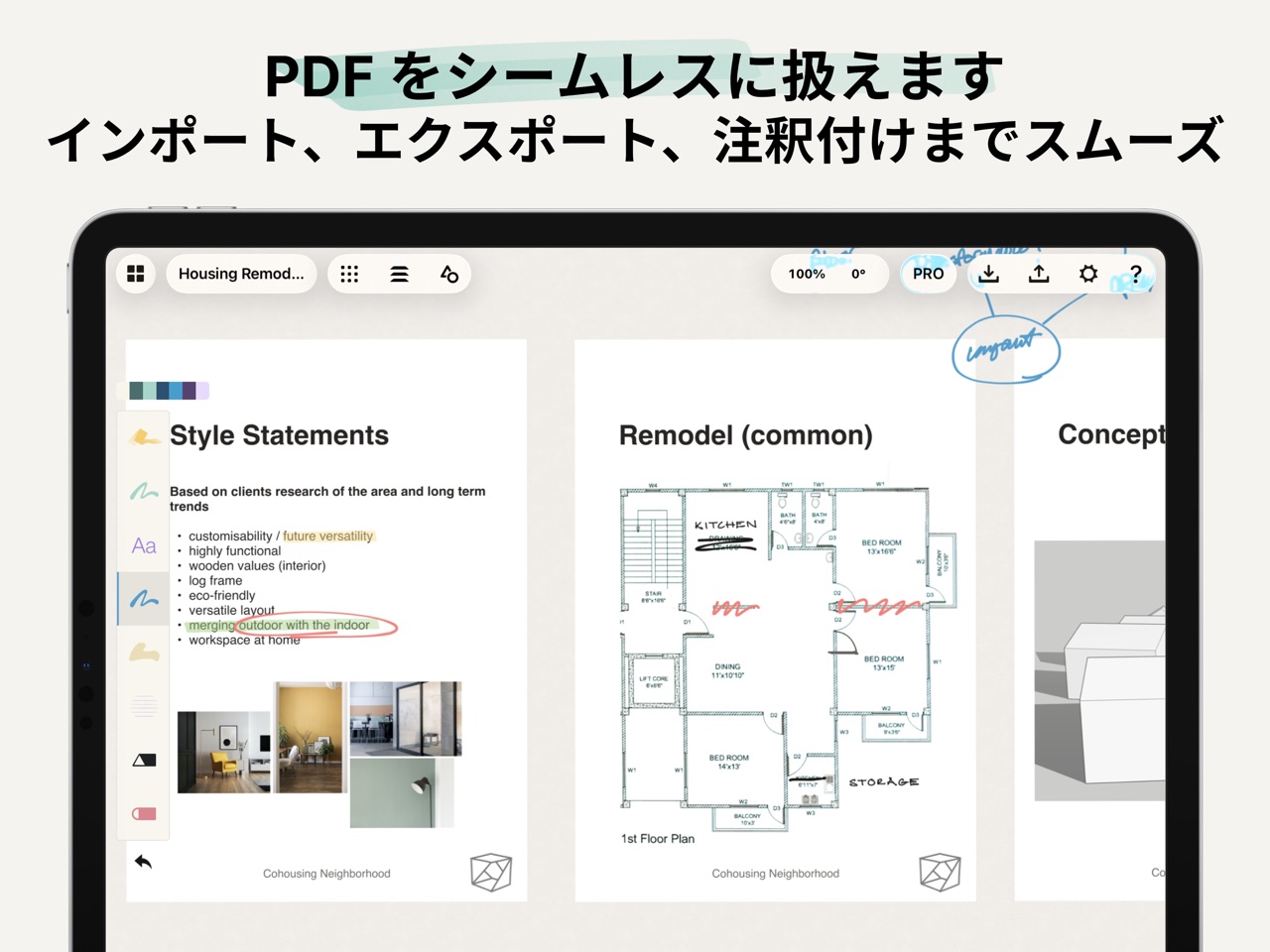Pick the light purple color swatch

(x=202, y=391)
